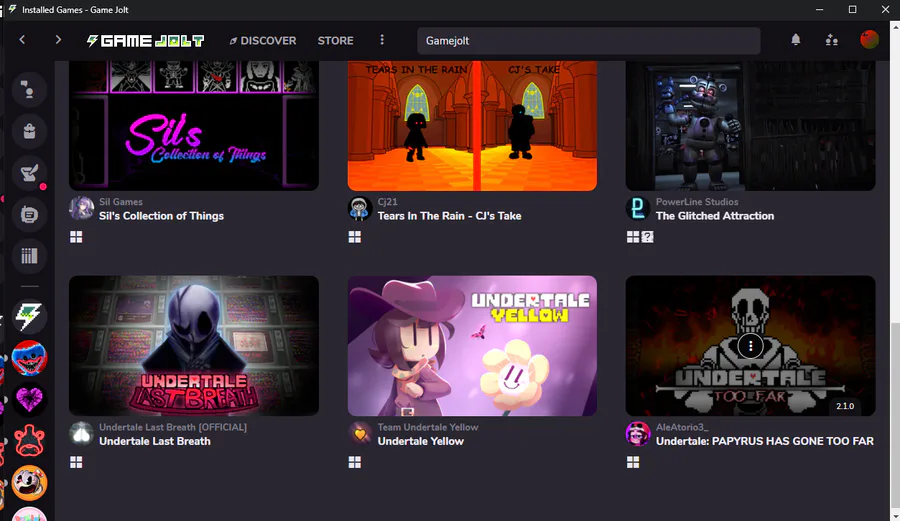
Task: Open Tears In The Rain thumbnail
Action: (472, 126)
